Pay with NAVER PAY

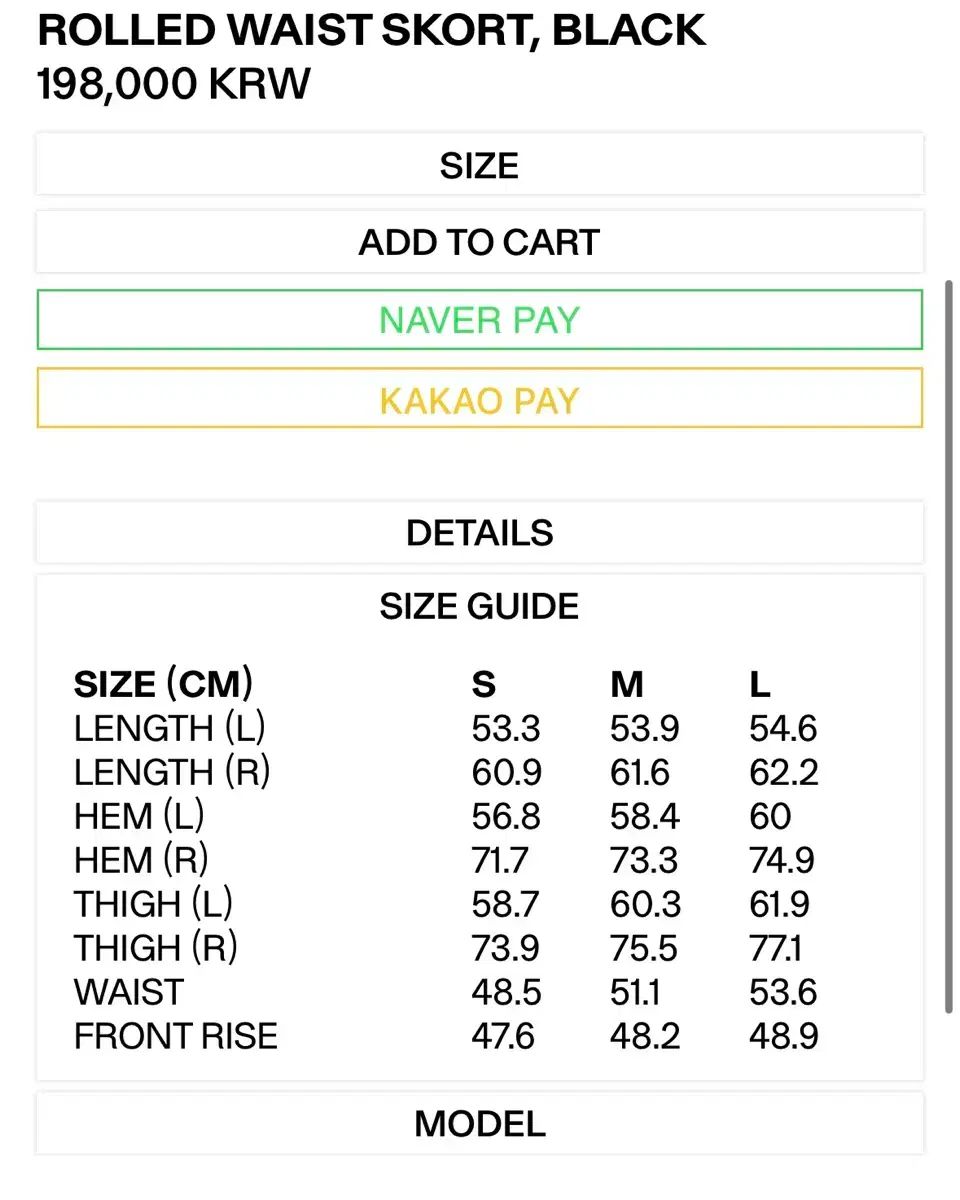pos(479,320)
